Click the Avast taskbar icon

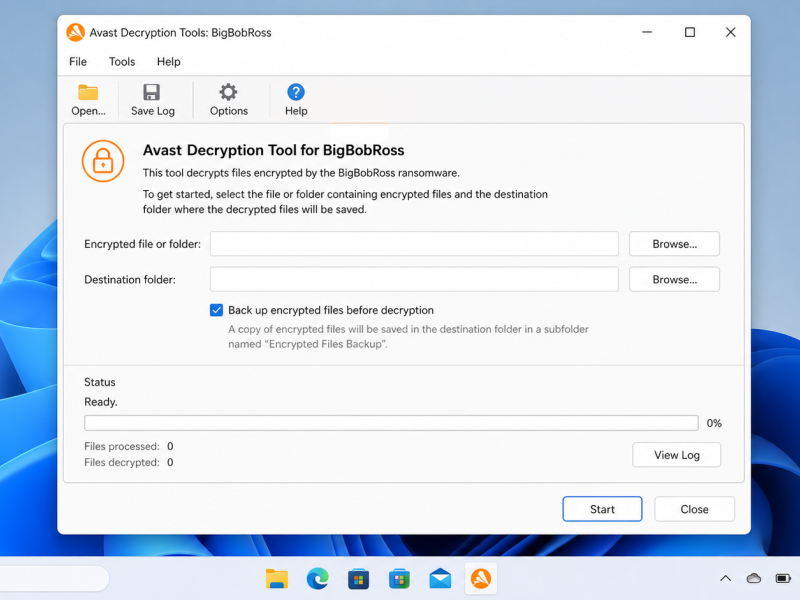point(481,579)
